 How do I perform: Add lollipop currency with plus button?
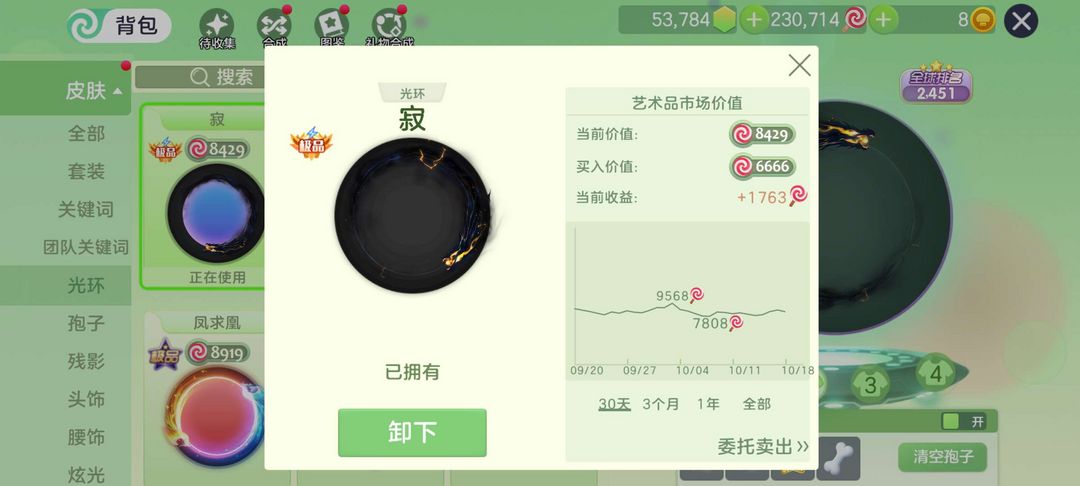click(883, 20)
